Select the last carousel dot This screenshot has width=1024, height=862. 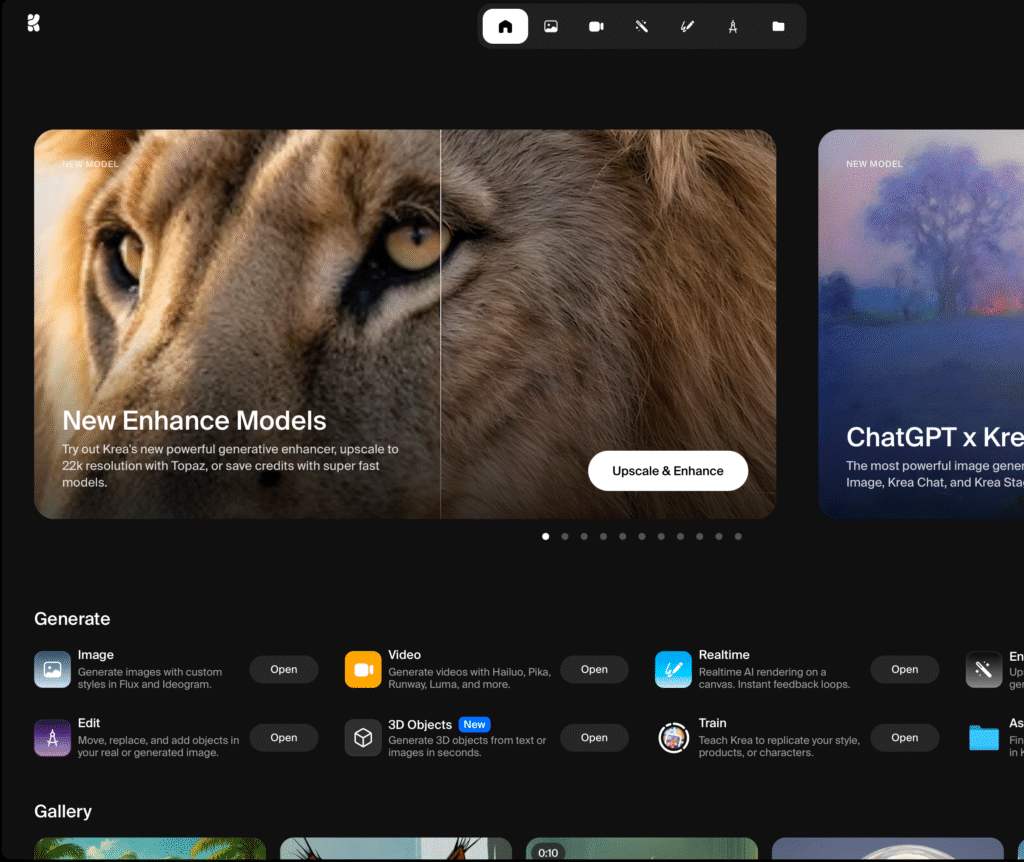tap(738, 537)
